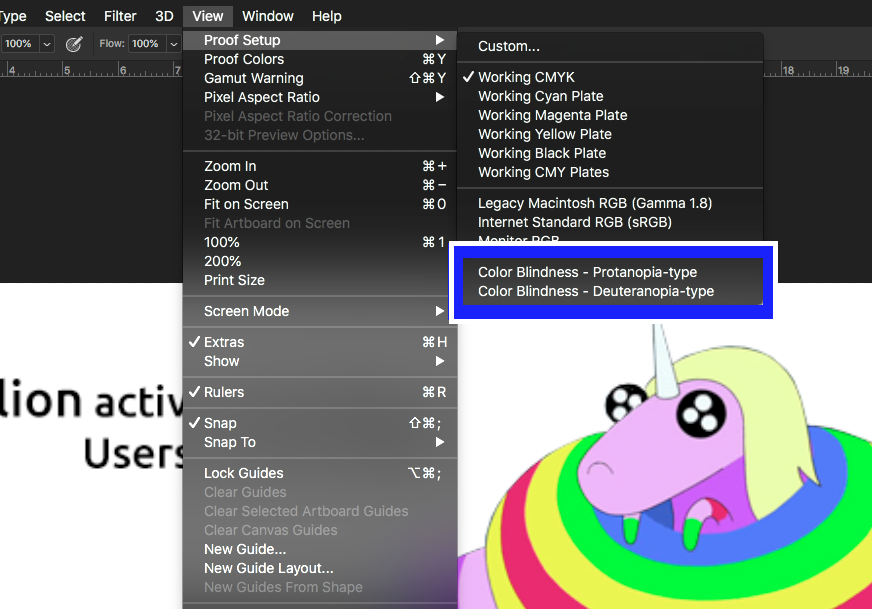Select Working Black Plate
This screenshot has width=872, height=609.
610,153
